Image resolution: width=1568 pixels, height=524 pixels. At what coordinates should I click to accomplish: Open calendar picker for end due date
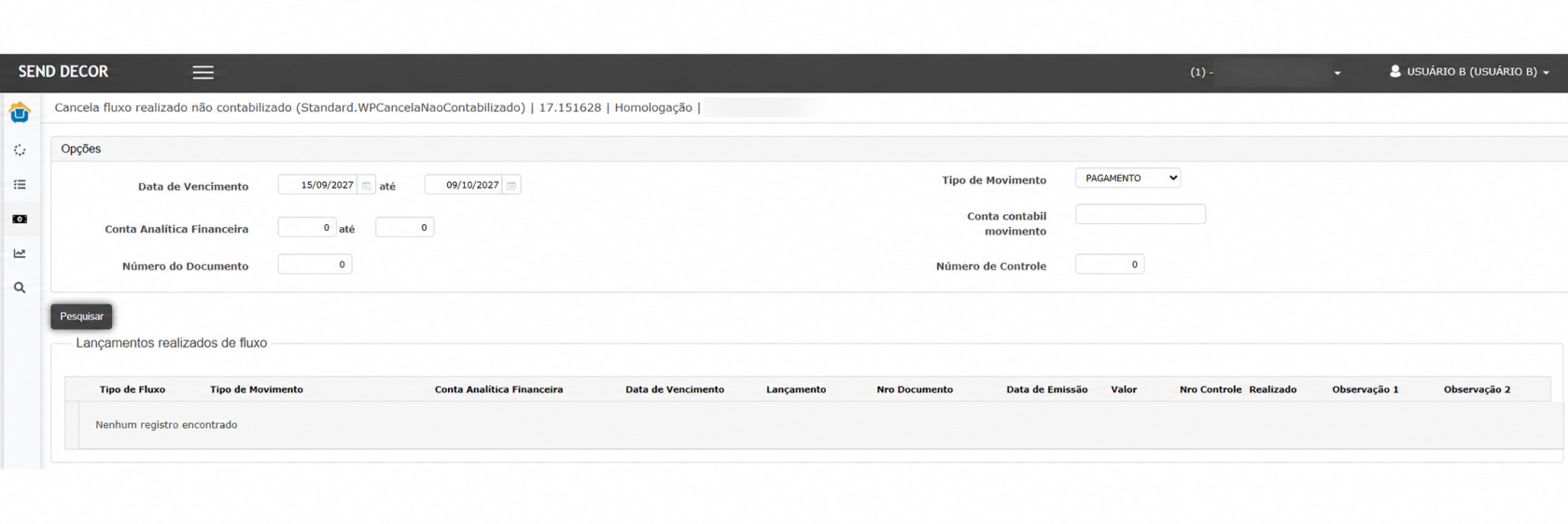(511, 185)
